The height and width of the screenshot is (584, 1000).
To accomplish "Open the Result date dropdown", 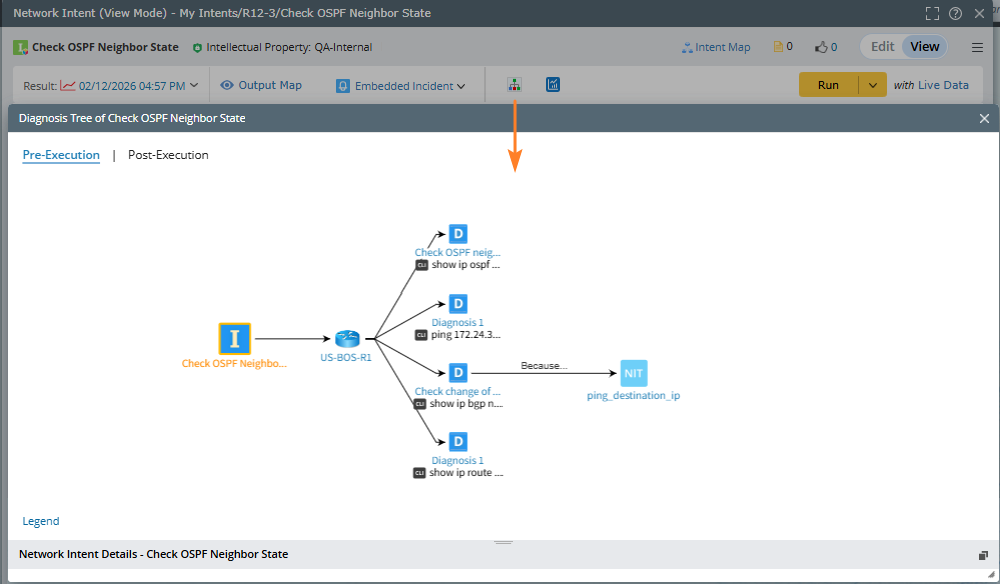I will click(195, 85).
